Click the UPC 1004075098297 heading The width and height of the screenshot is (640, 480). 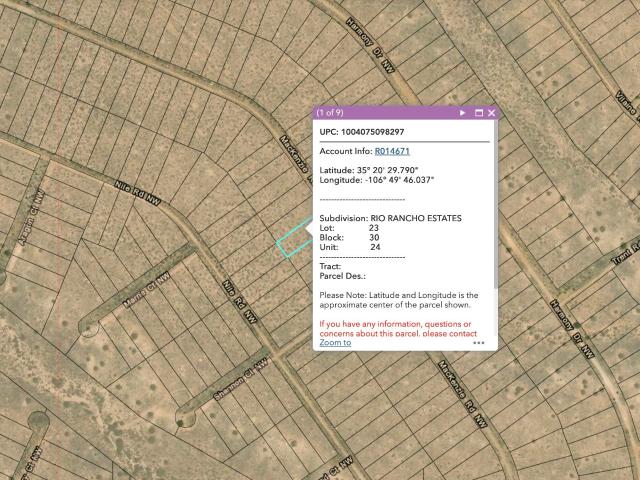click(x=362, y=132)
